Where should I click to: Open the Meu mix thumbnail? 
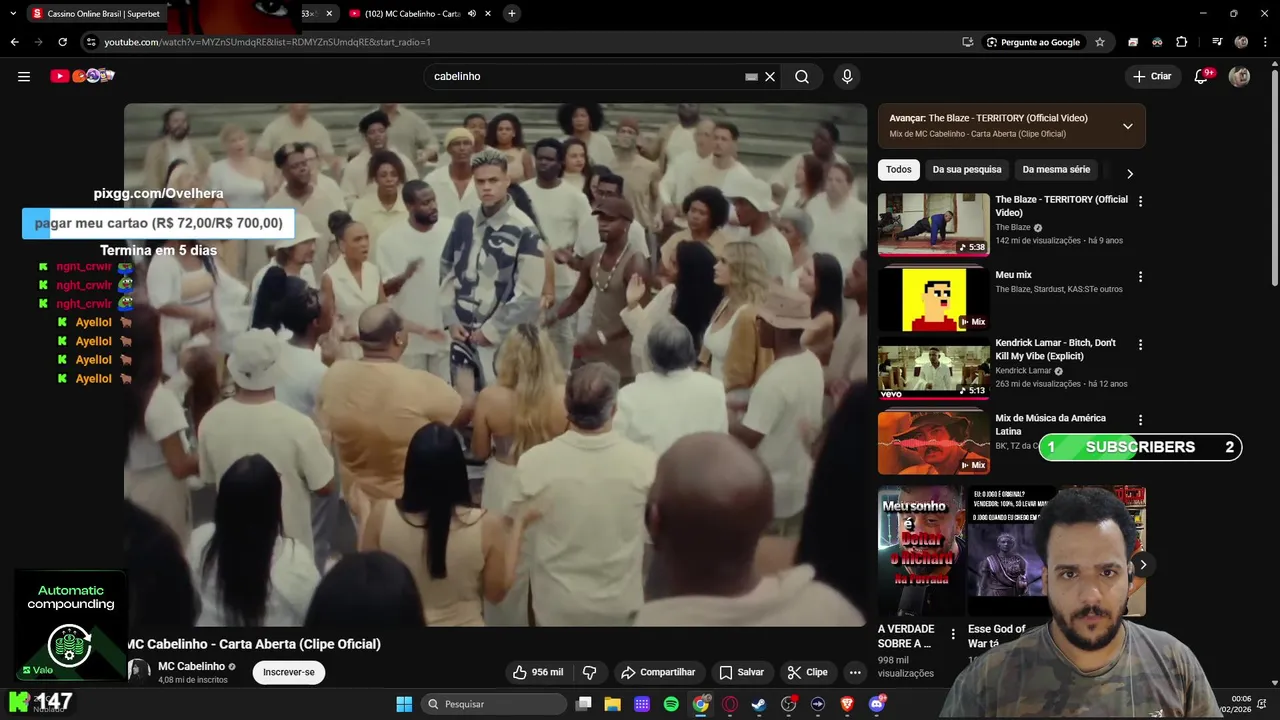[934, 299]
